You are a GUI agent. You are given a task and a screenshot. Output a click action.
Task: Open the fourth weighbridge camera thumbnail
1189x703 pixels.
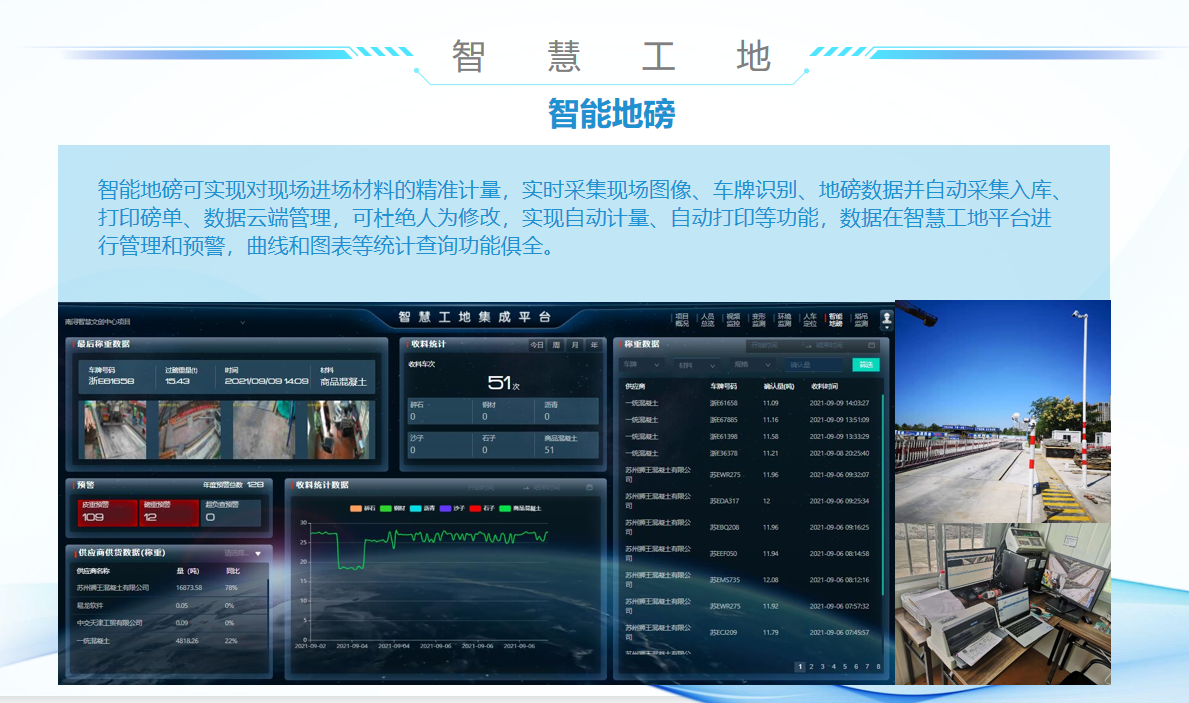[x=337, y=430]
